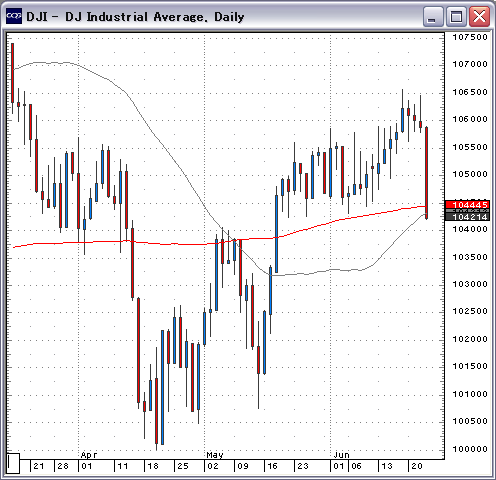496x480 pixels.
Task: Click the 105500 price axis label
Action: coord(470,147)
